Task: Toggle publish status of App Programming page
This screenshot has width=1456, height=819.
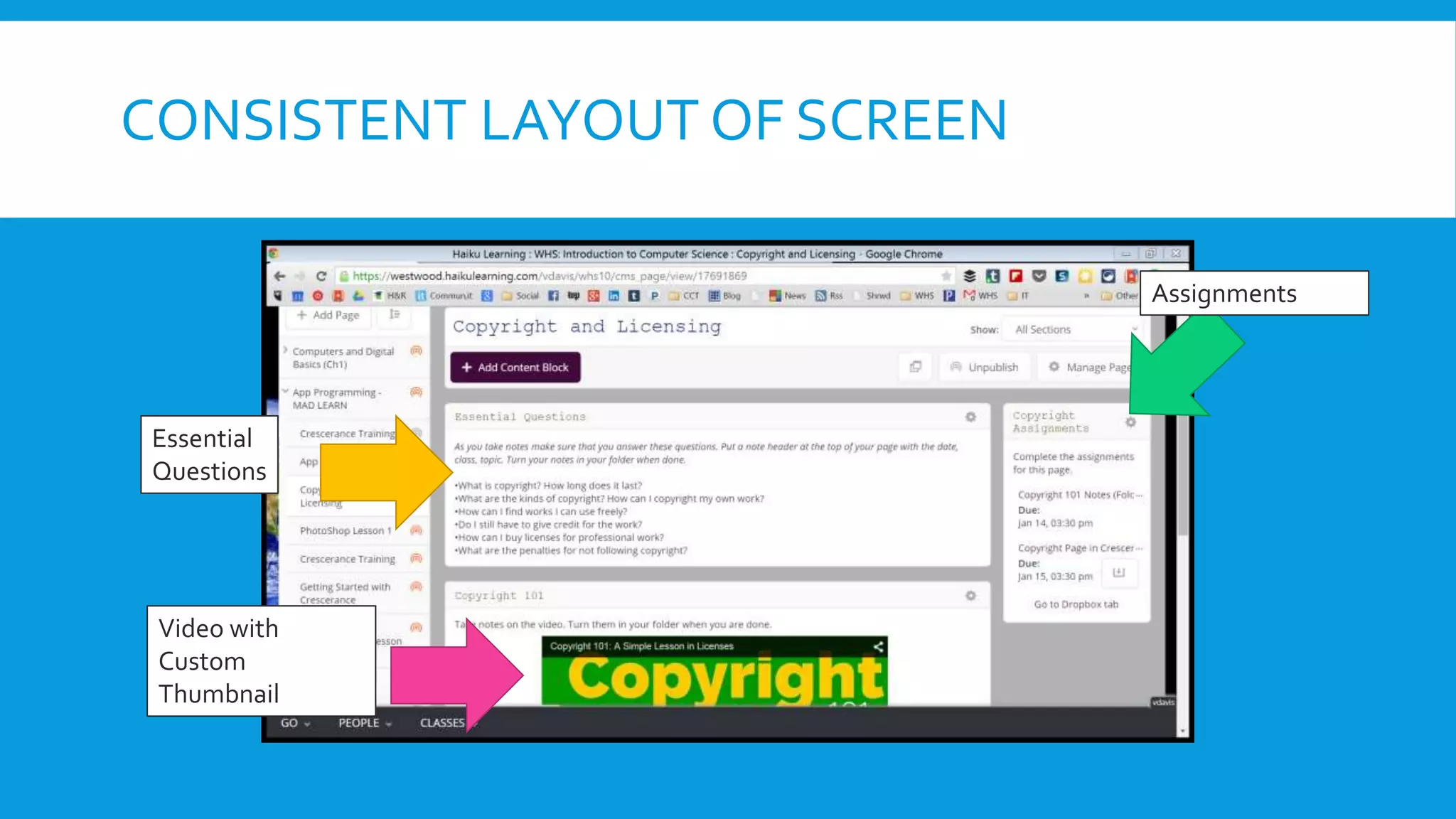Action: click(x=417, y=392)
